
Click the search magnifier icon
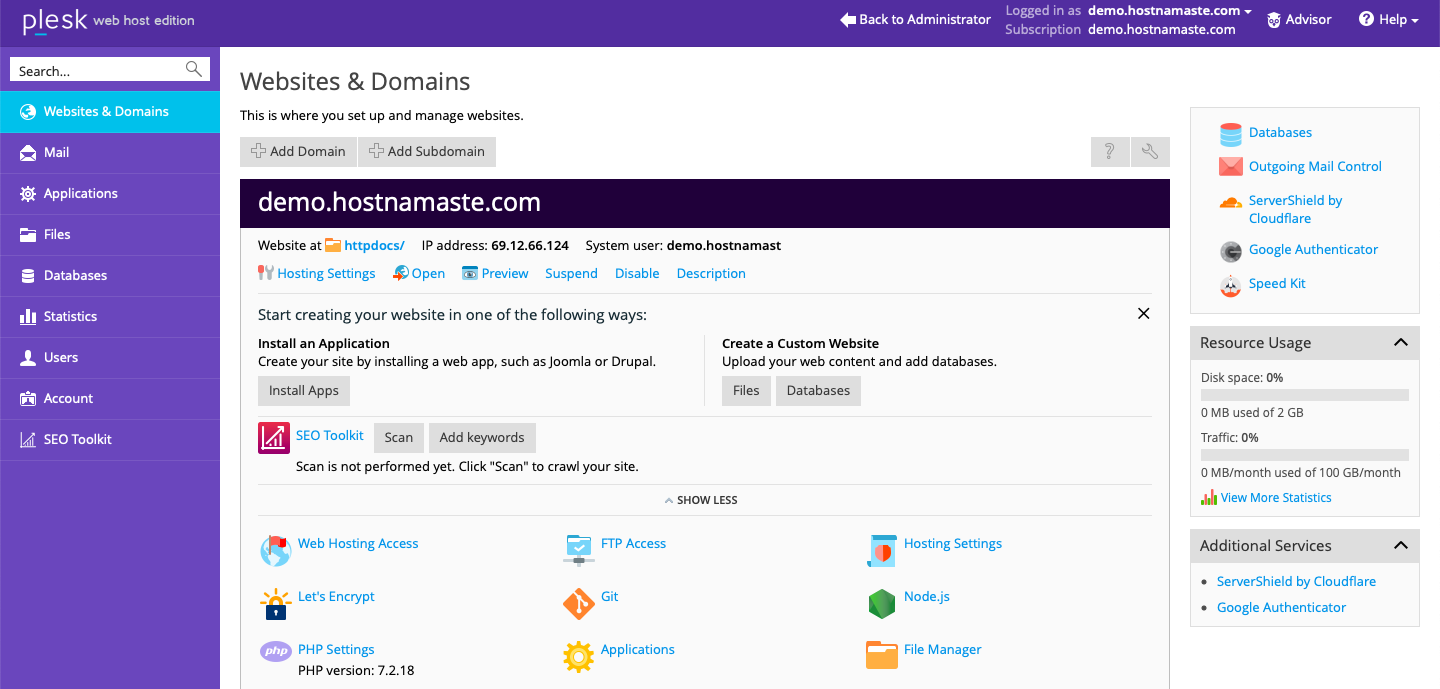194,69
